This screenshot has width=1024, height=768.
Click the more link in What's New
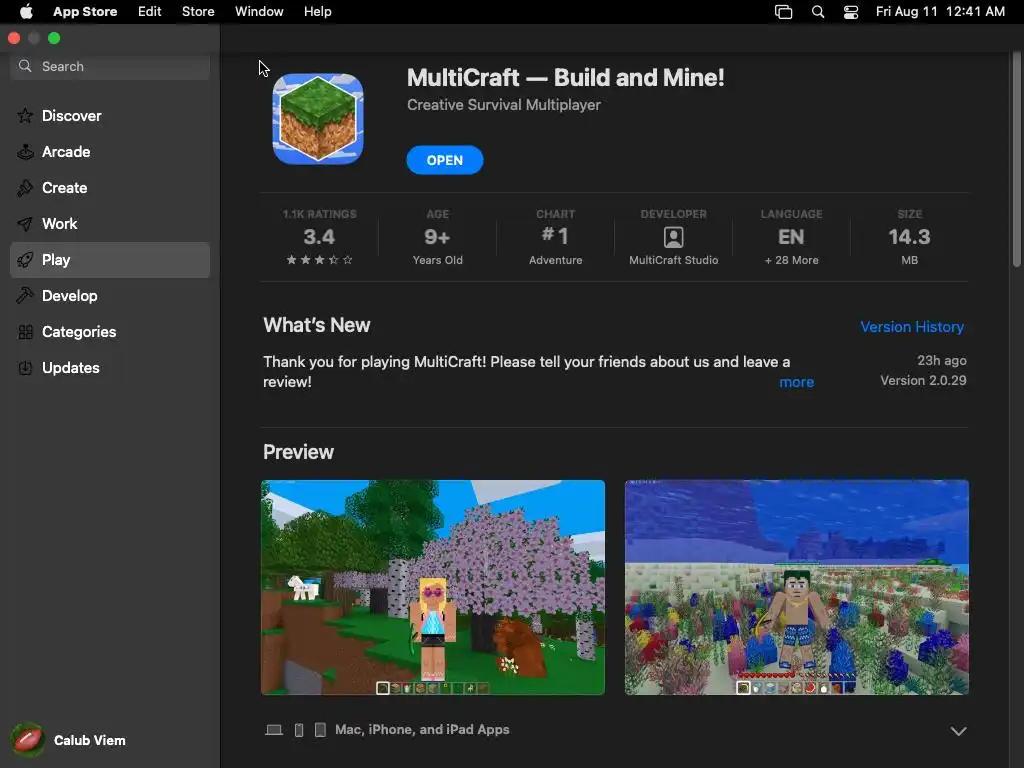coord(797,382)
